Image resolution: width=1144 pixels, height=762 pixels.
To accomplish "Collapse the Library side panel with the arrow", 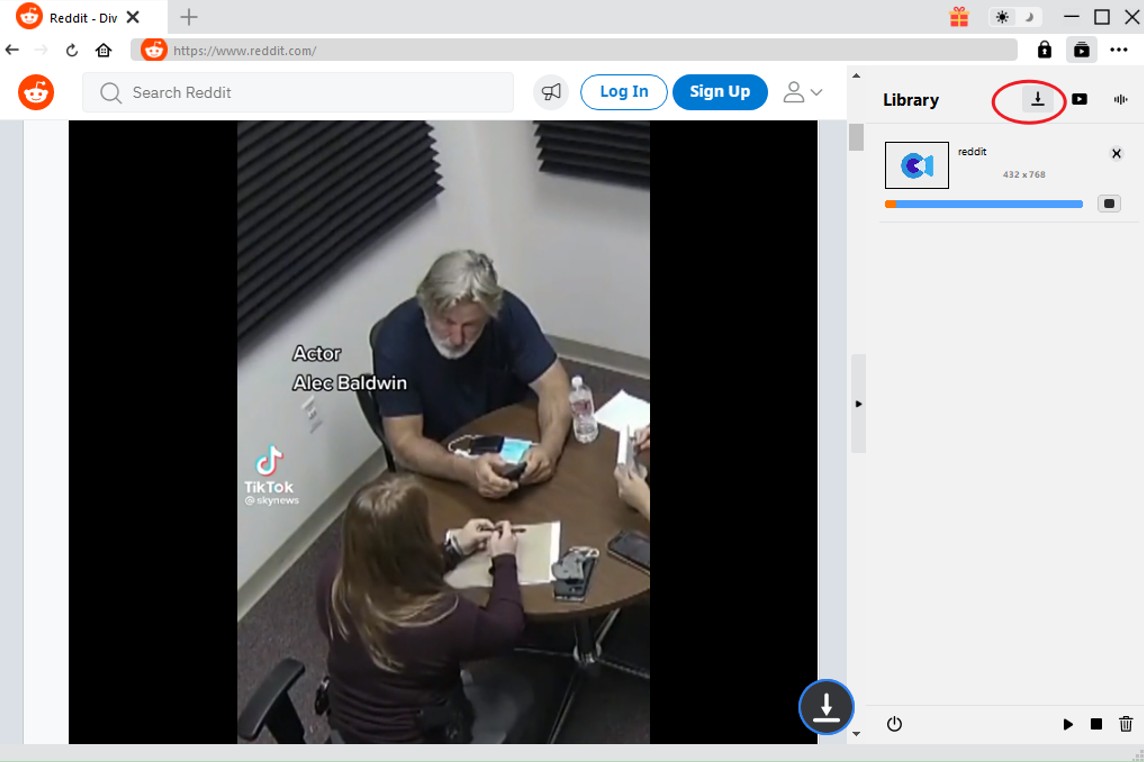I will point(858,404).
